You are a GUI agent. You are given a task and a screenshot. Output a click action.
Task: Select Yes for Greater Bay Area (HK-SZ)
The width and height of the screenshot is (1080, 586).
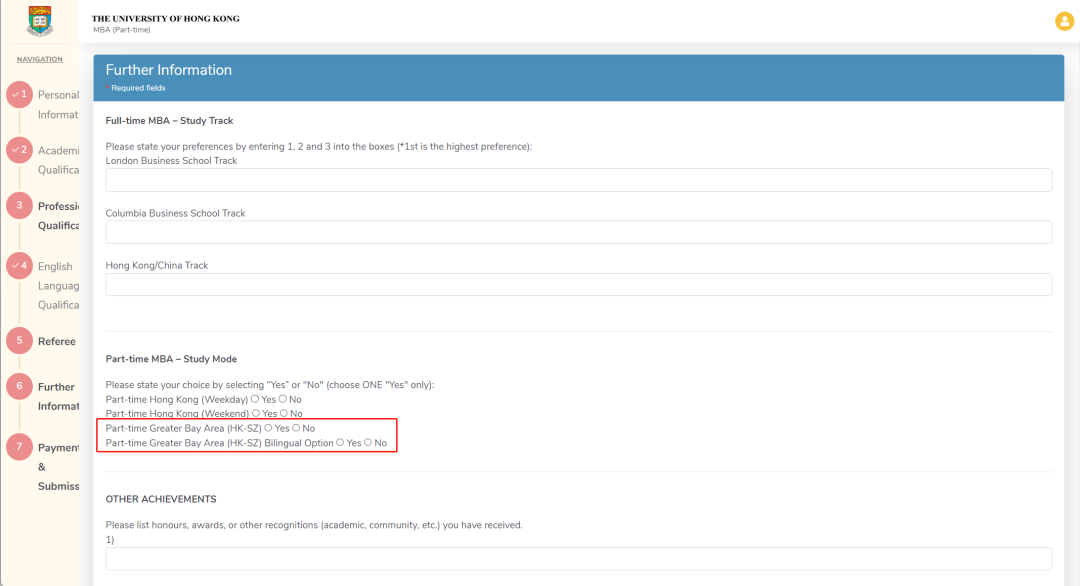pos(269,428)
